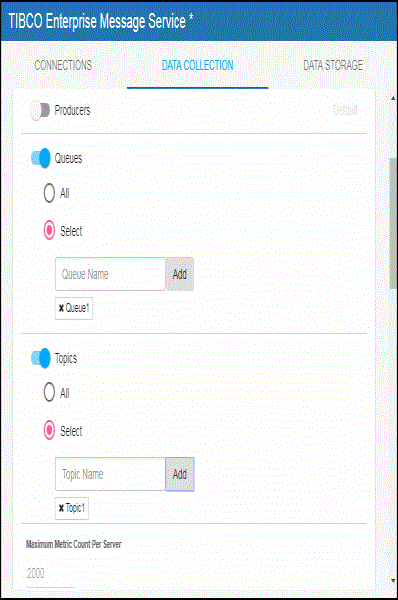Click the DATA COLLECTION tab
Image resolution: width=398 pixels, height=600 pixels.
point(197,65)
